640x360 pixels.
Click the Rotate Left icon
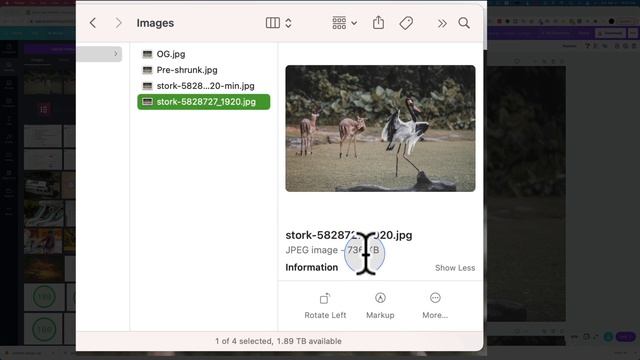pos(325,298)
